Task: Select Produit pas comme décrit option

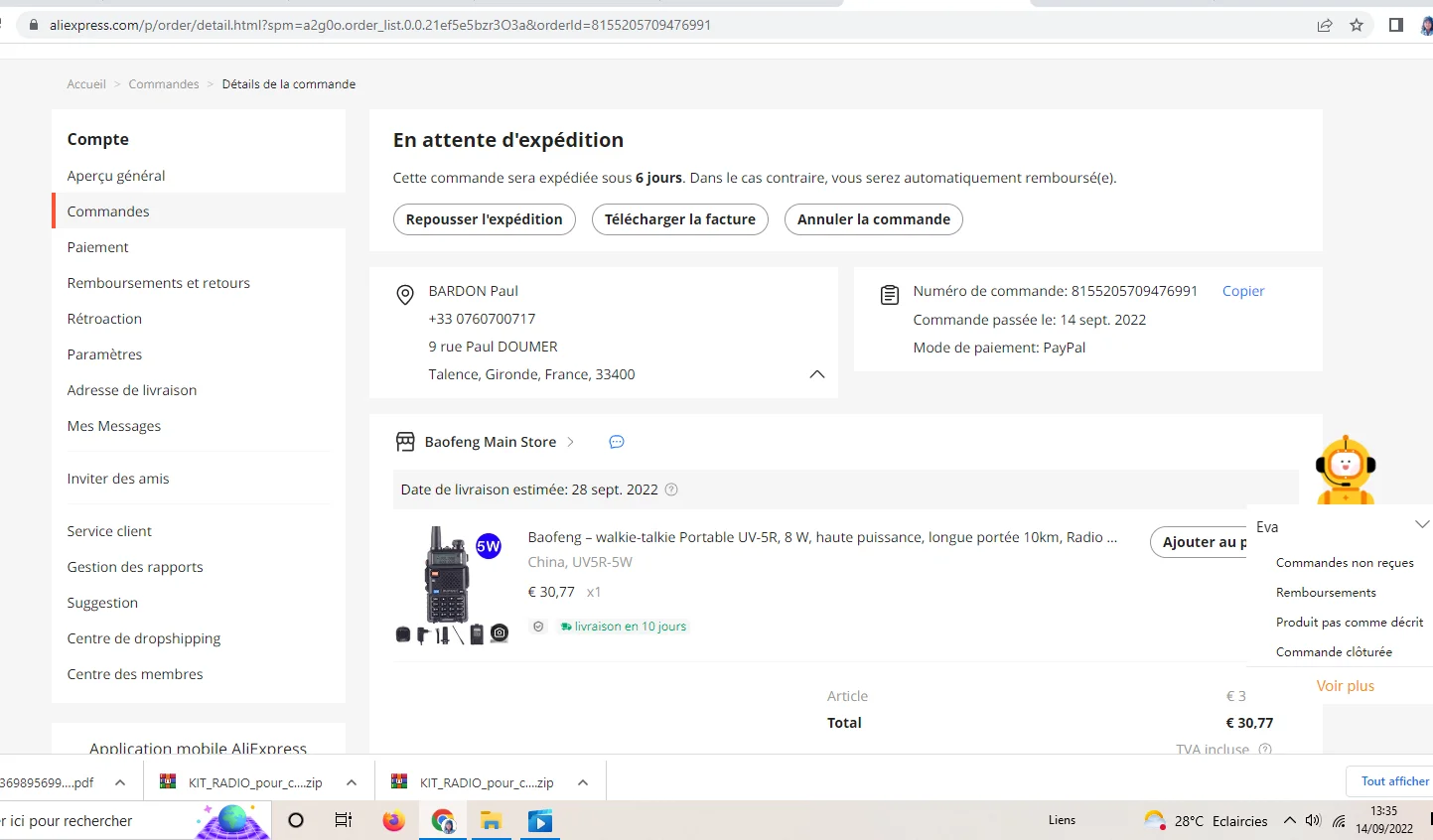Action: click(1350, 623)
